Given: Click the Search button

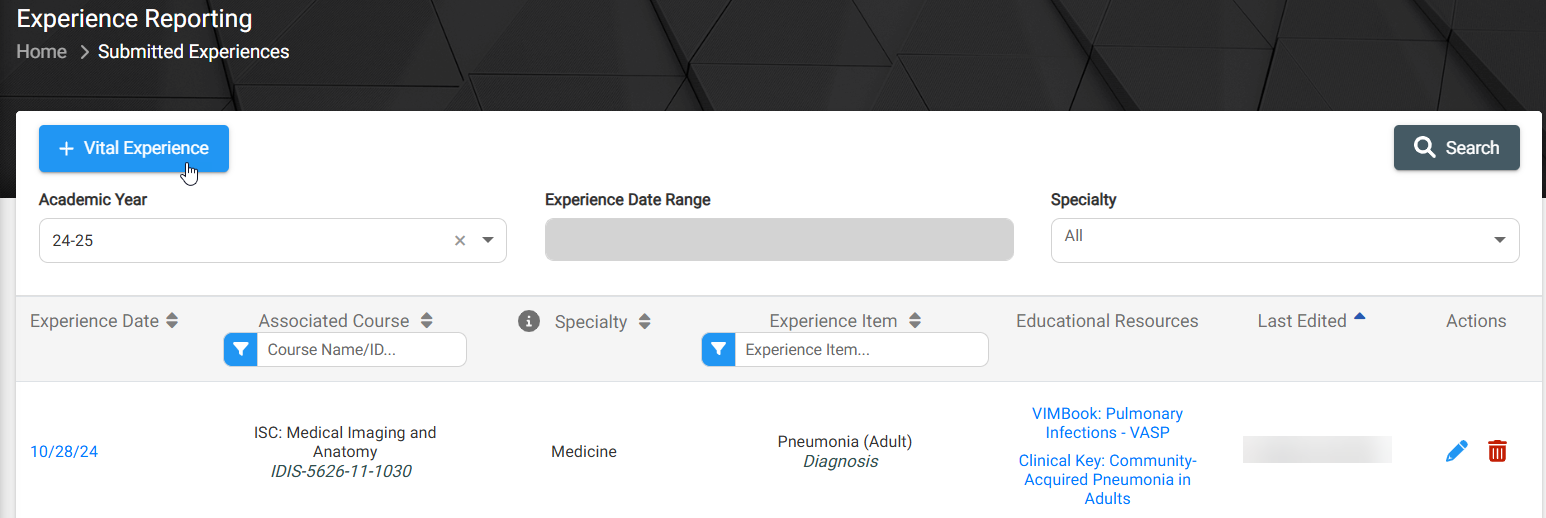Looking at the screenshot, I should pyautogui.click(x=1457, y=148).
